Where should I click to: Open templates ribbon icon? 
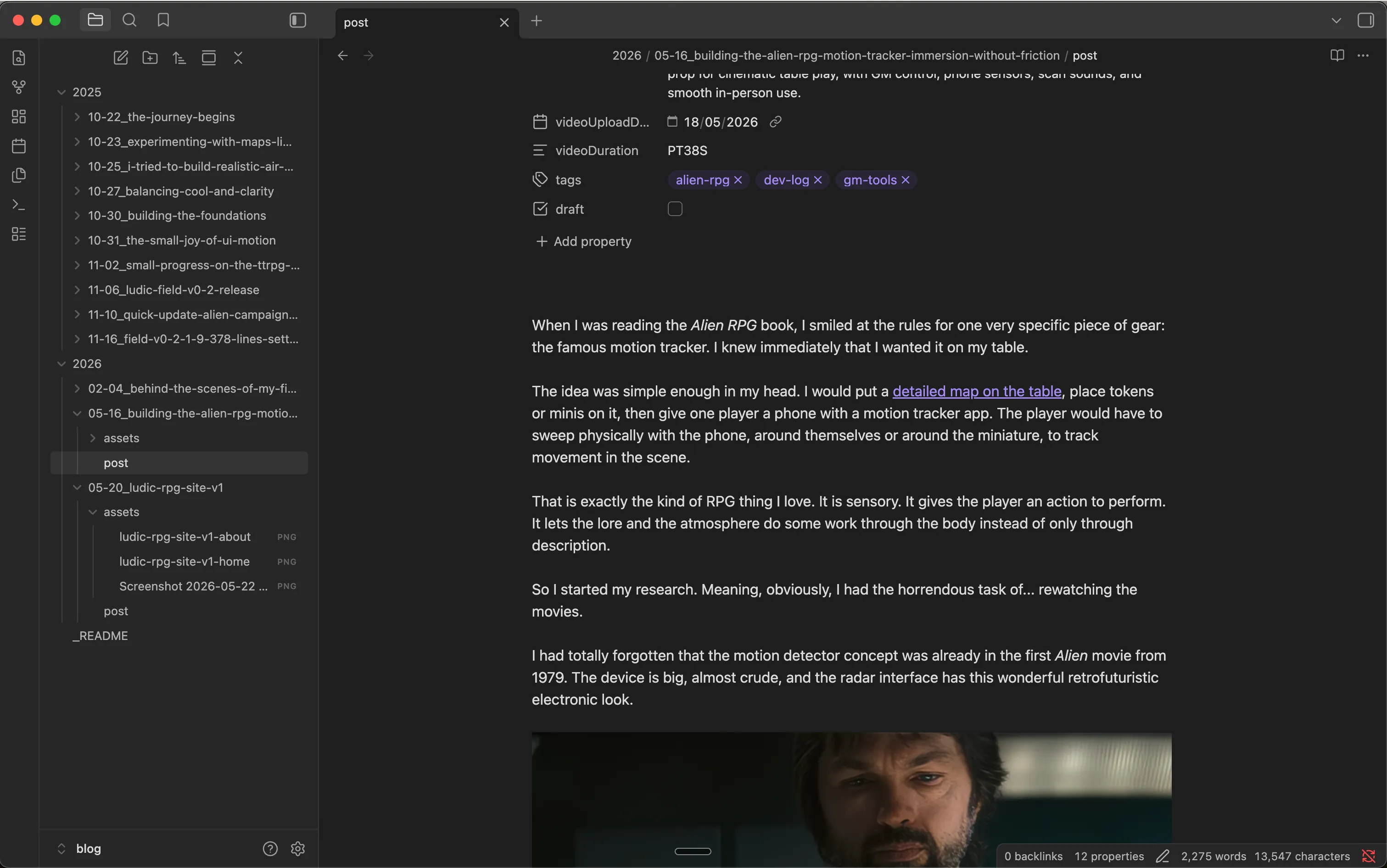click(x=19, y=175)
